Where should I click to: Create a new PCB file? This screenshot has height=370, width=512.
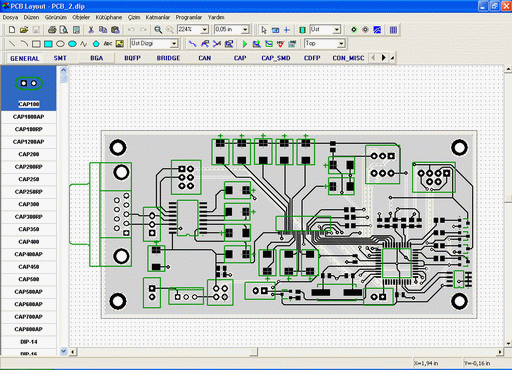point(12,30)
